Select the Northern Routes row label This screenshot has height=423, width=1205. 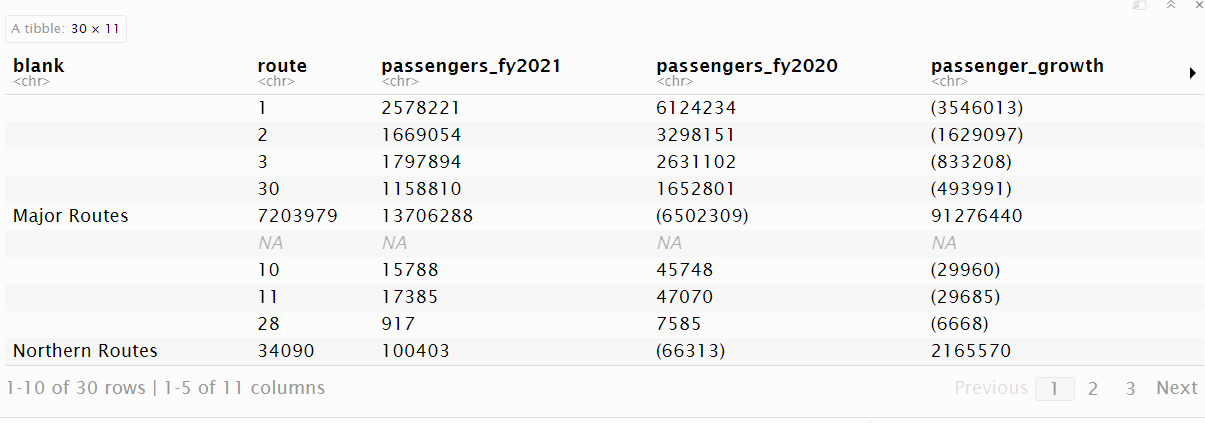pos(85,350)
